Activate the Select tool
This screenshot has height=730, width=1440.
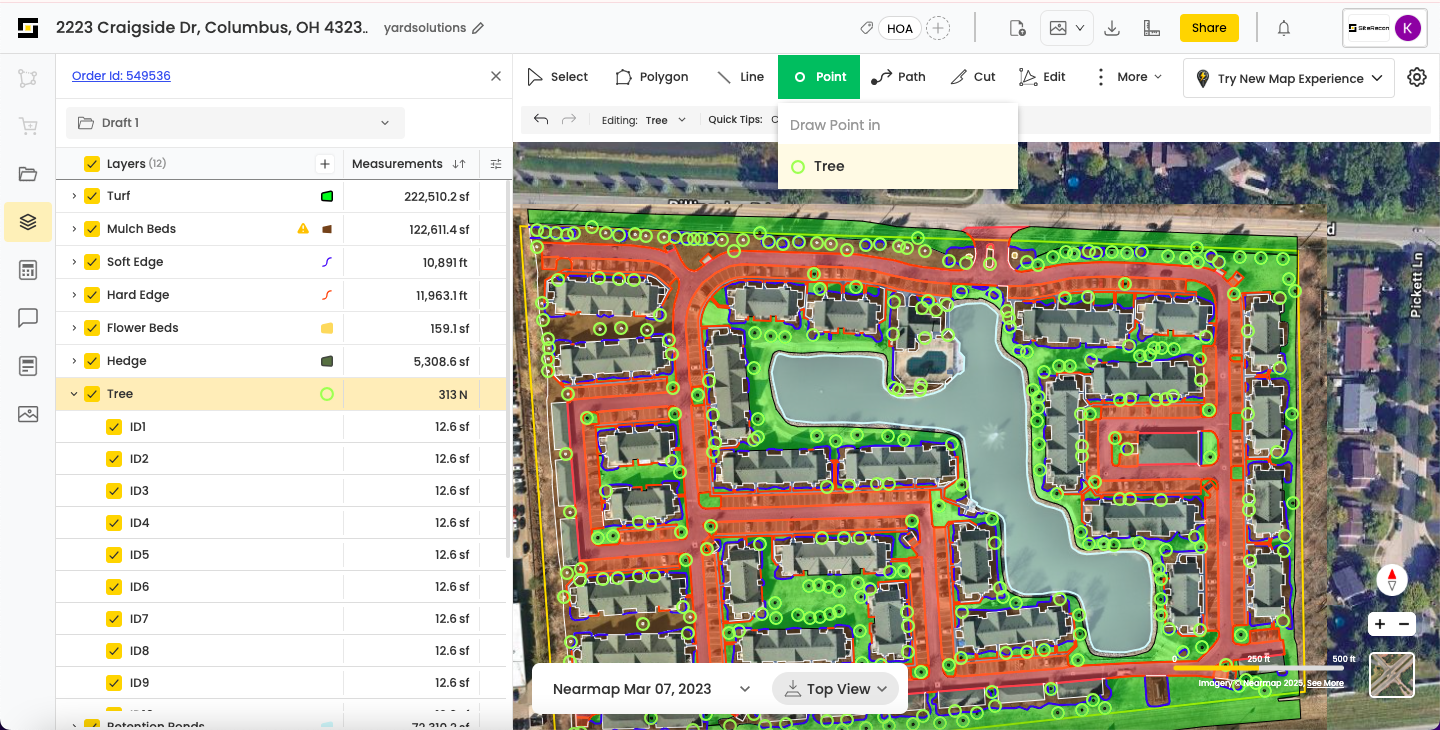[x=558, y=77]
